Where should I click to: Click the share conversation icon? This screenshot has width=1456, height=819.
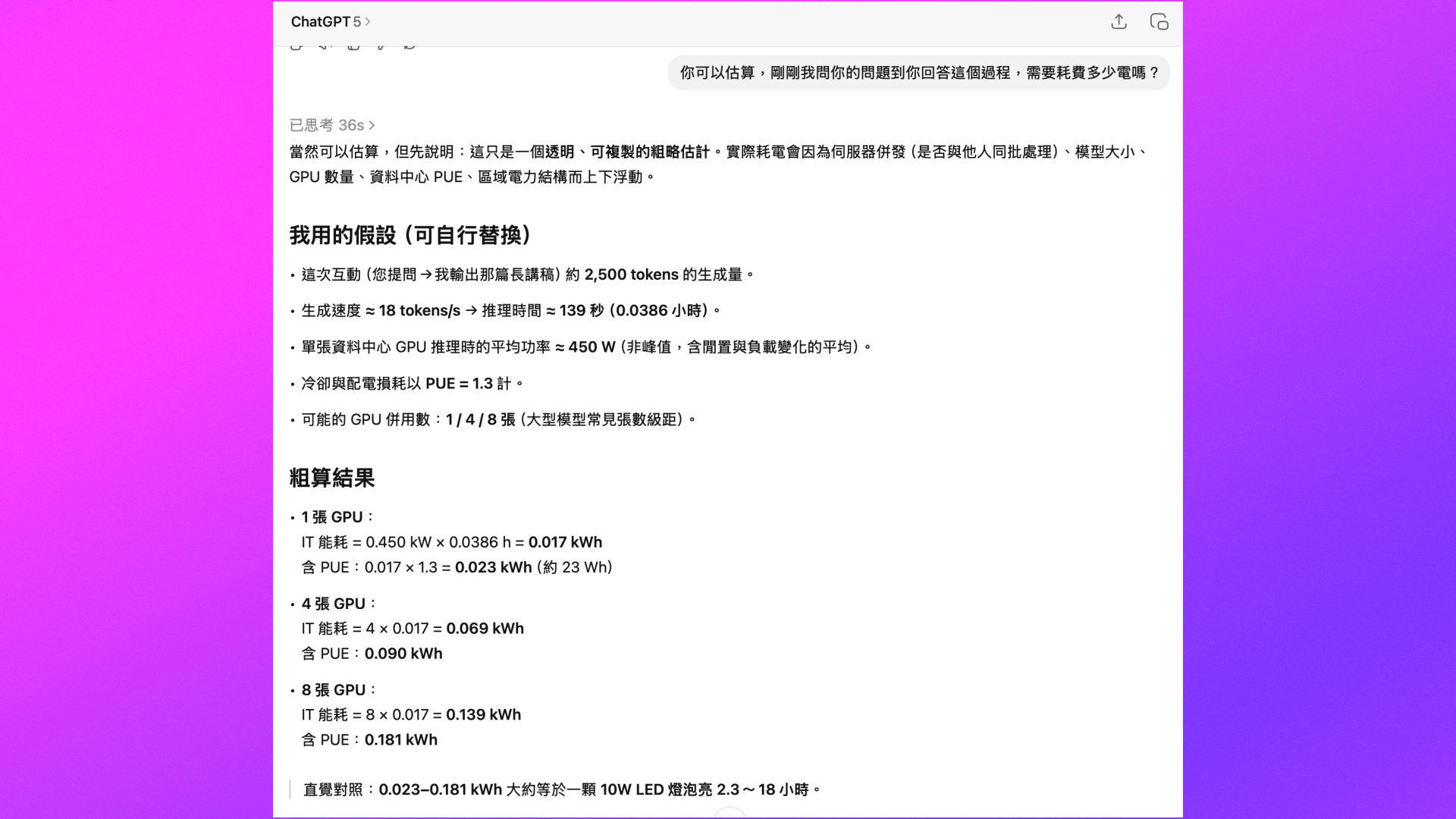click(1119, 22)
